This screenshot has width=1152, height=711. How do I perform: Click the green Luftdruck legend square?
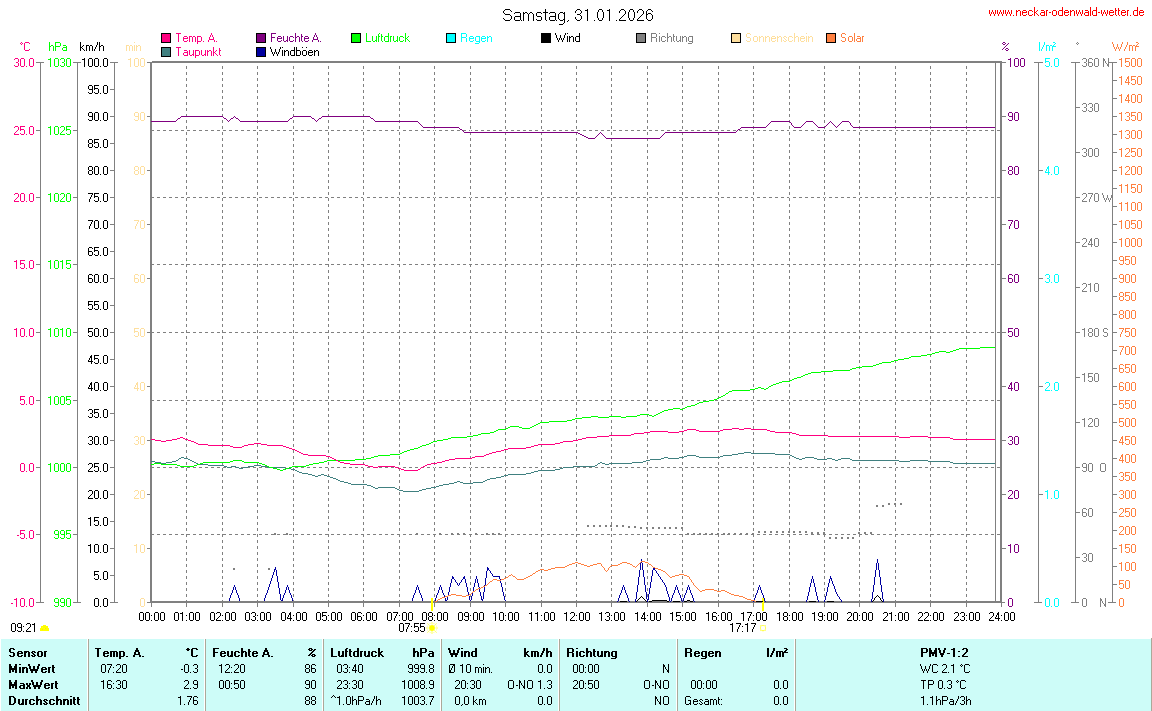[356, 38]
